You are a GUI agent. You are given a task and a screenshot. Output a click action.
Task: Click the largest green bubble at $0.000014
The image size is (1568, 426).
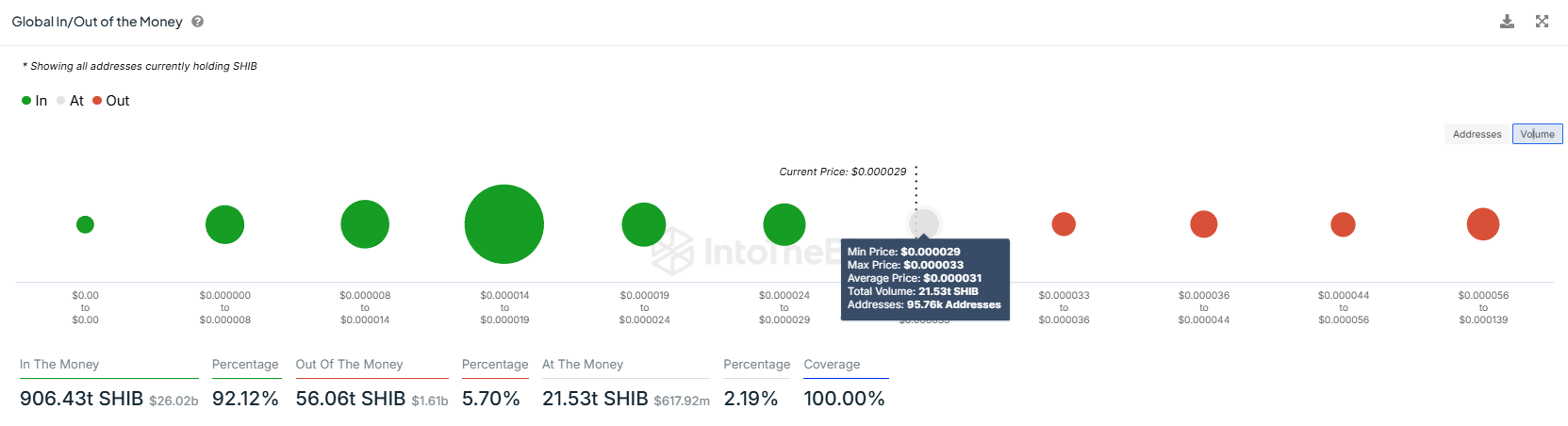click(504, 224)
